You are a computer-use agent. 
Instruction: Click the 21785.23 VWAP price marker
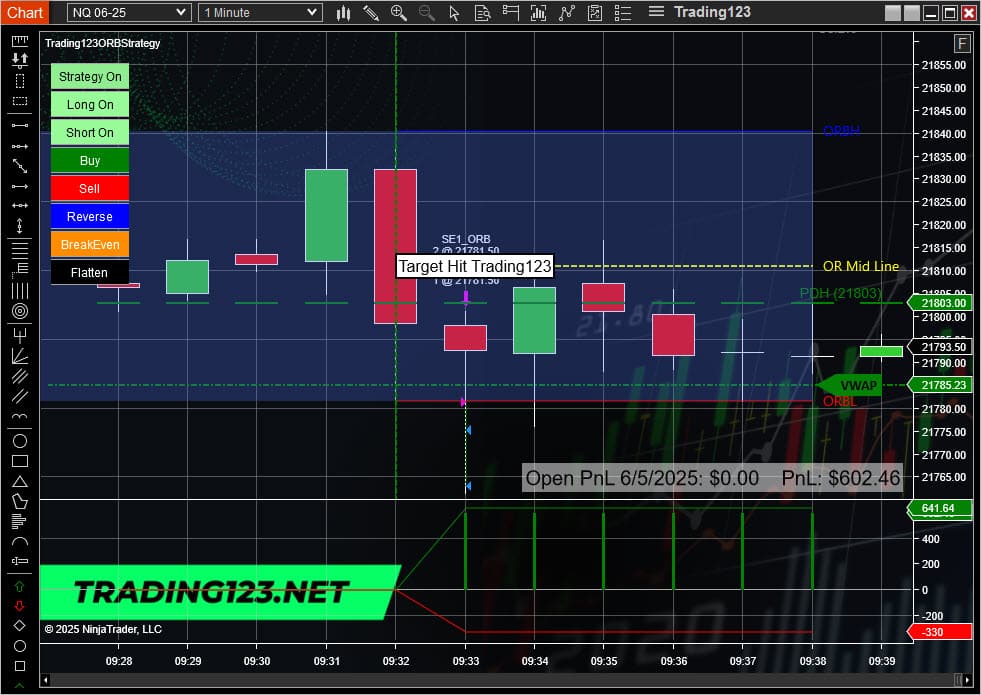point(940,385)
